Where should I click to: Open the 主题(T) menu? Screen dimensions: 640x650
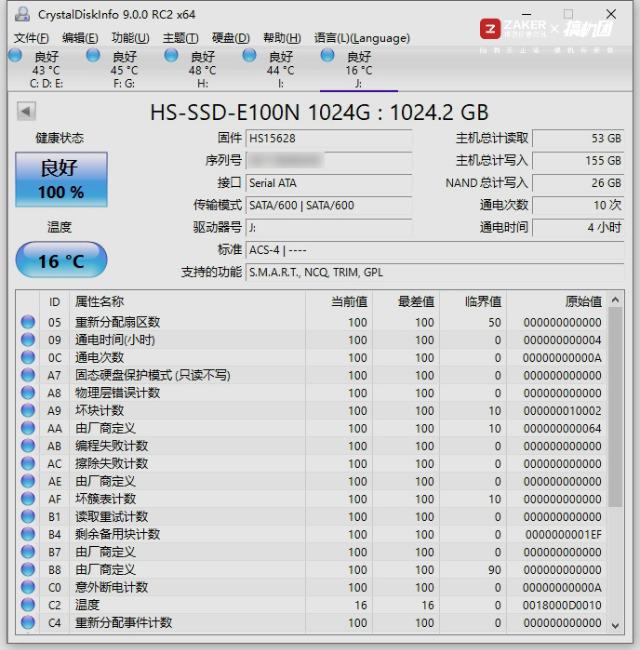pyautogui.click(x=180, y=38)
